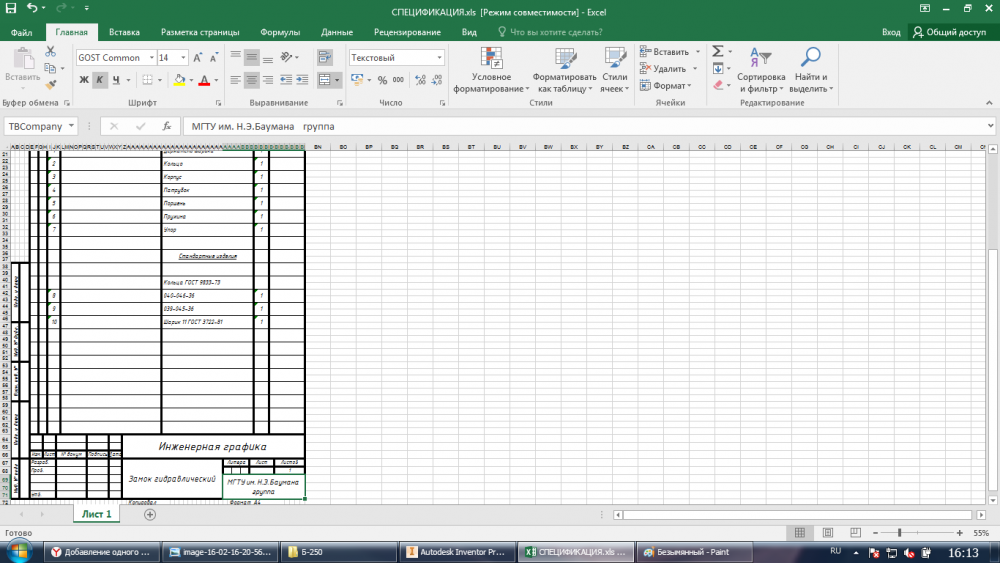
Task: Click the percent style icon
Action: tap(382, 80)
